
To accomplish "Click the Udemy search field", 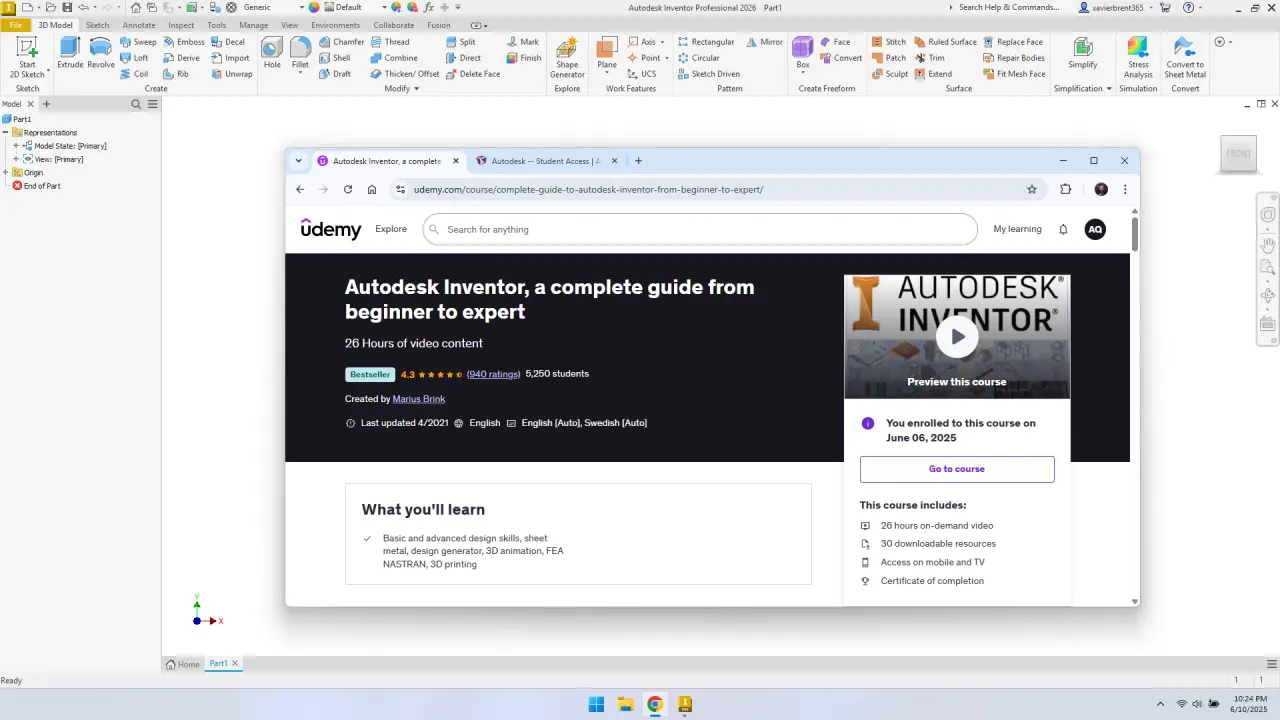I will [x=700, y=229].
